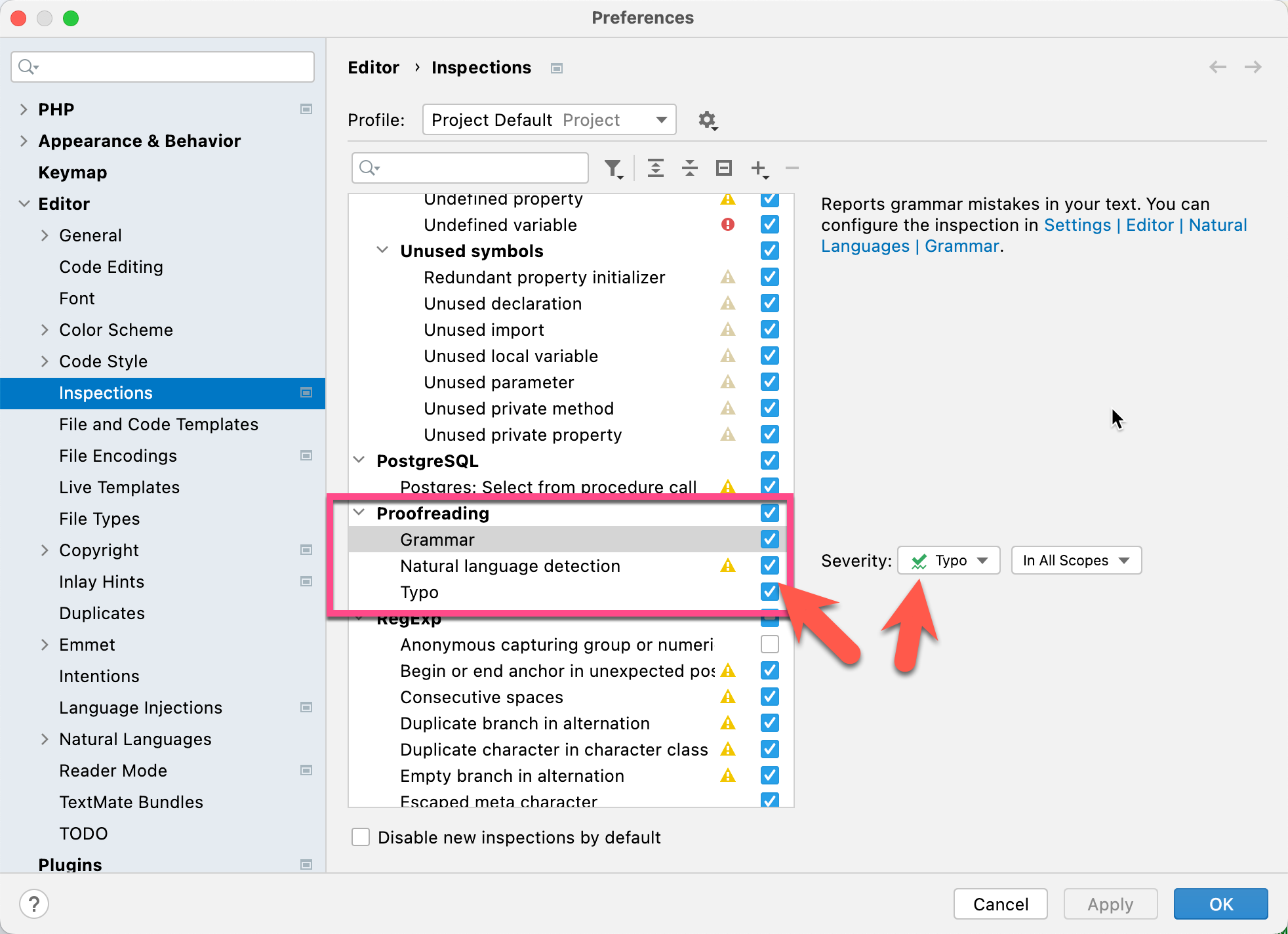Select Inspections from Editor section
This screenshot has width=1288, height=934.
click(x=106, y=393)
